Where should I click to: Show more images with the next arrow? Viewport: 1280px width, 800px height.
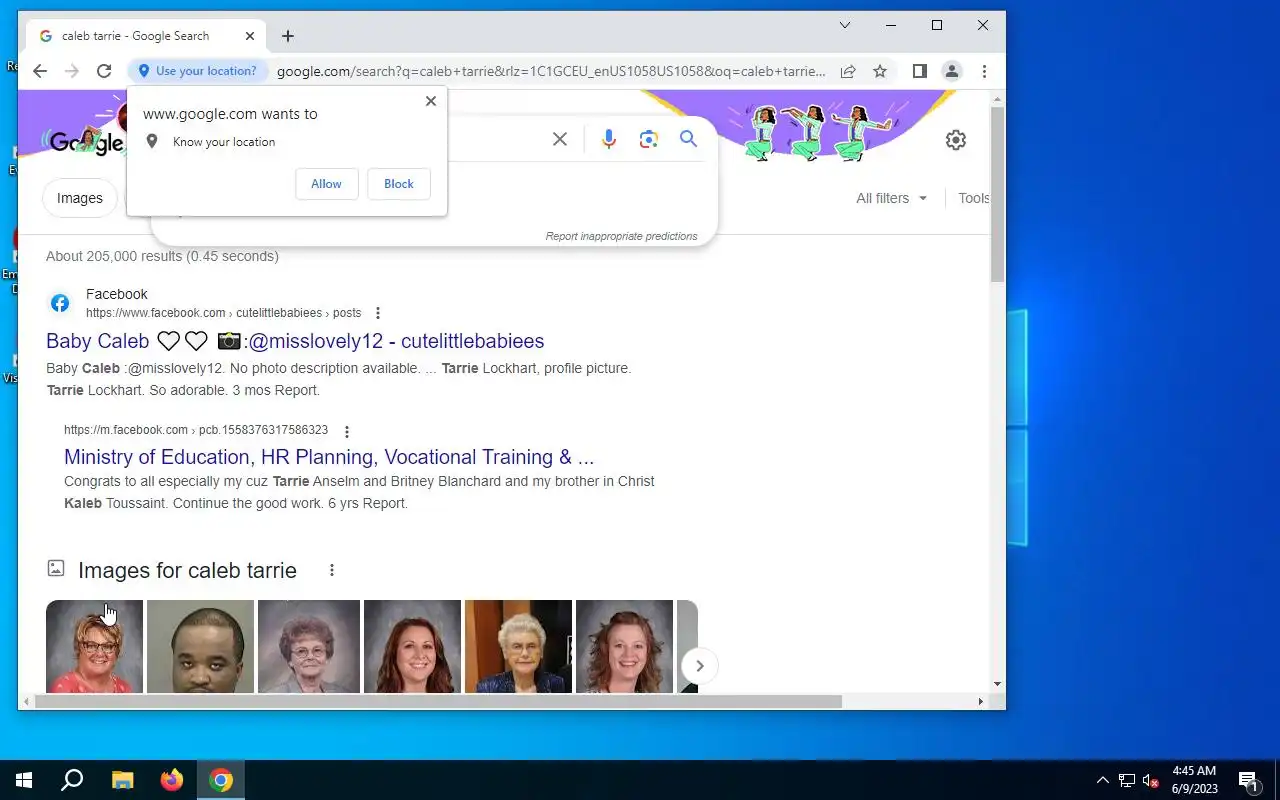(x=700, y=666)
